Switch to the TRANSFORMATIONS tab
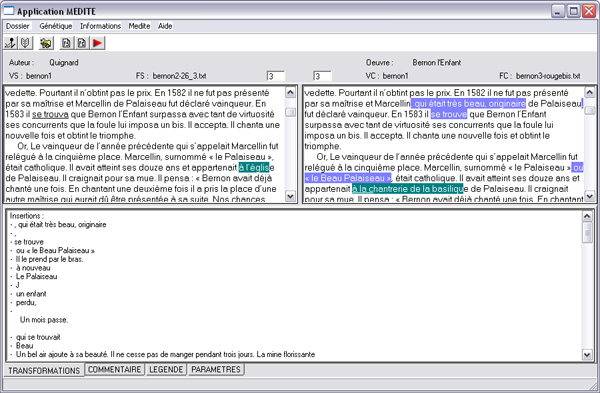 [x=44, y=370]
